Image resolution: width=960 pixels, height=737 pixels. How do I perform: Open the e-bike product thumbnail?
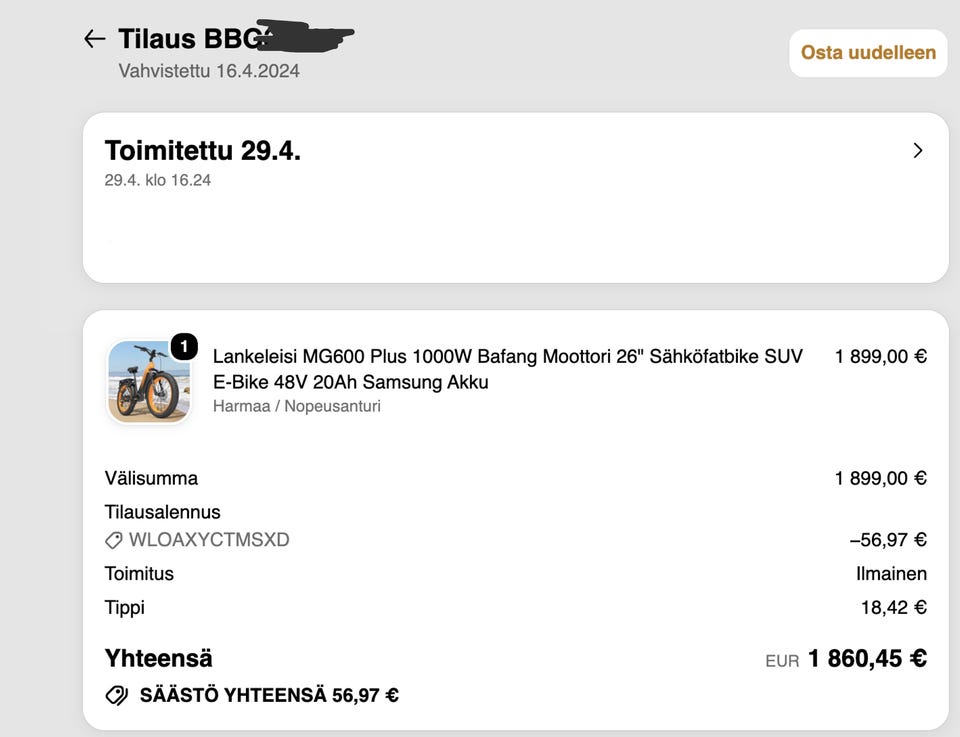[149, 381]
